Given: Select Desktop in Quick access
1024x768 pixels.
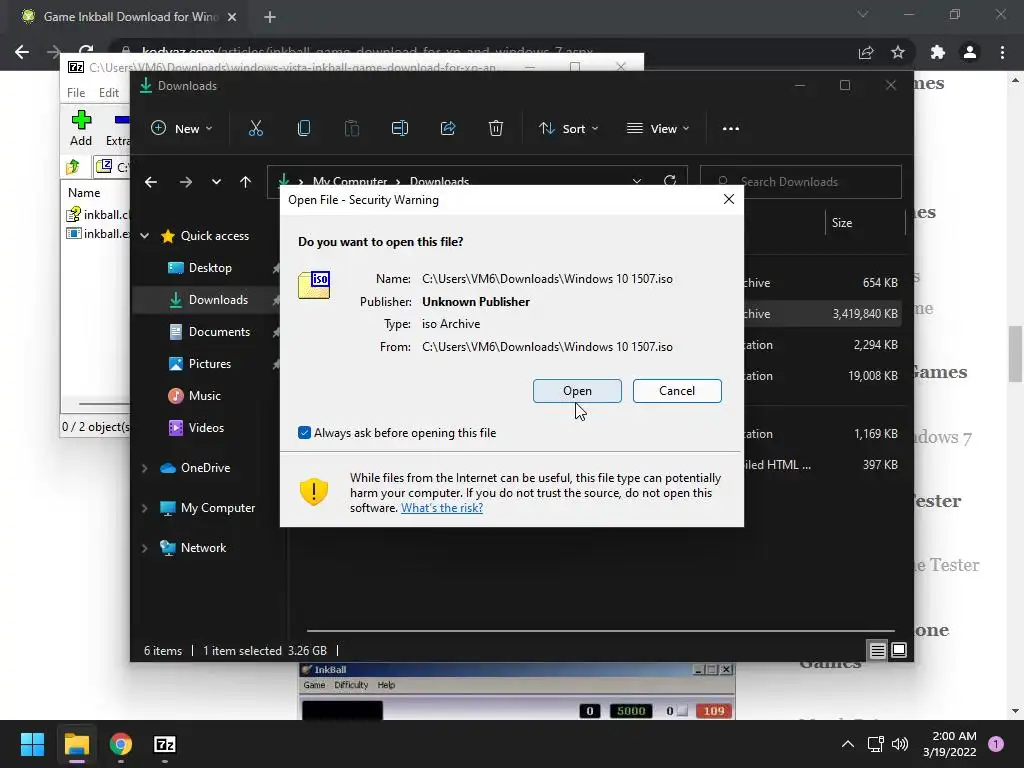Looking at the screenshot, I should pyautogui.click(x=209, y=268).
